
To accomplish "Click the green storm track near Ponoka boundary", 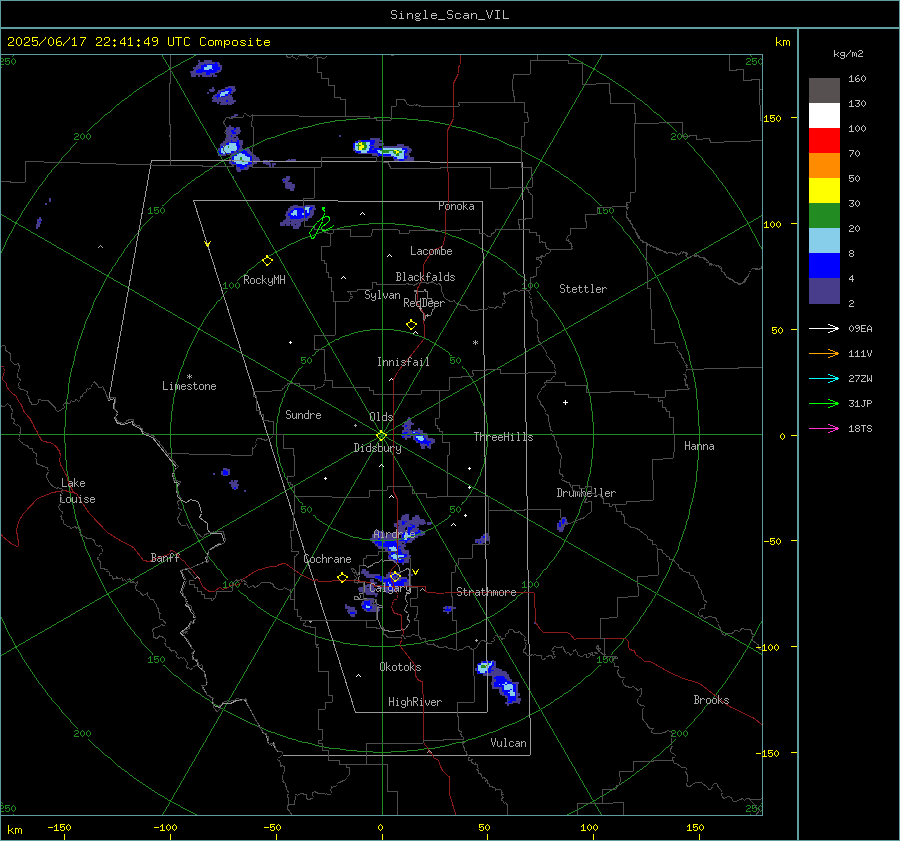I will (321, 224).
